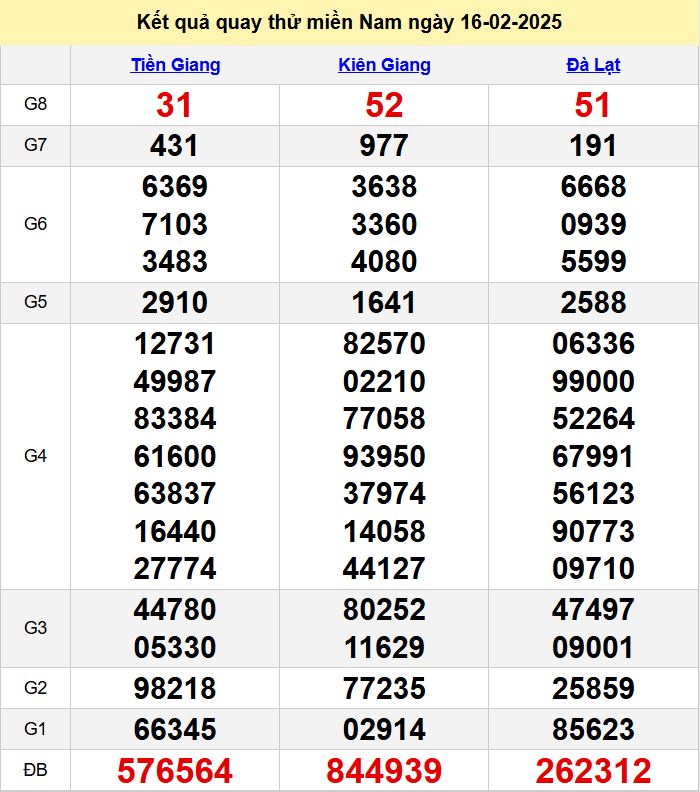Click G7 number 431
The width and height of the screenshot is (700, 792).
point(174,146)
